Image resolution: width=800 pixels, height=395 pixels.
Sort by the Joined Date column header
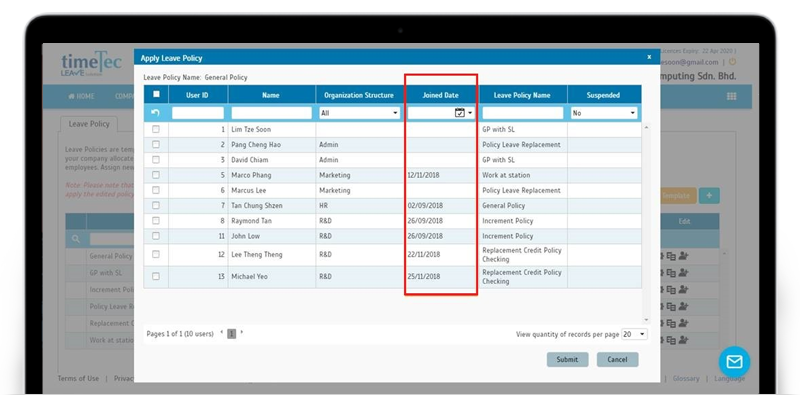[441, 95]
